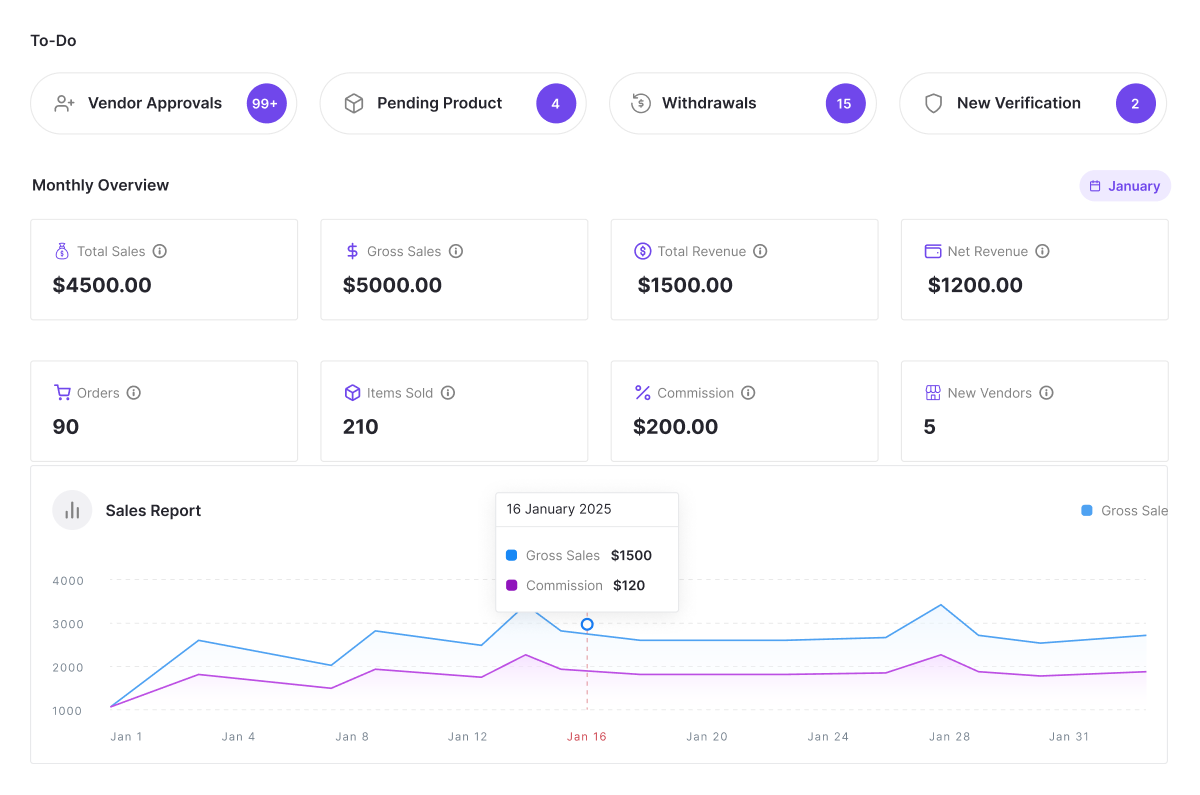This screenshot has height=795, width=1200.
Task: Click the info icon beside Items Sold
Action: click(x=448, y=393)
